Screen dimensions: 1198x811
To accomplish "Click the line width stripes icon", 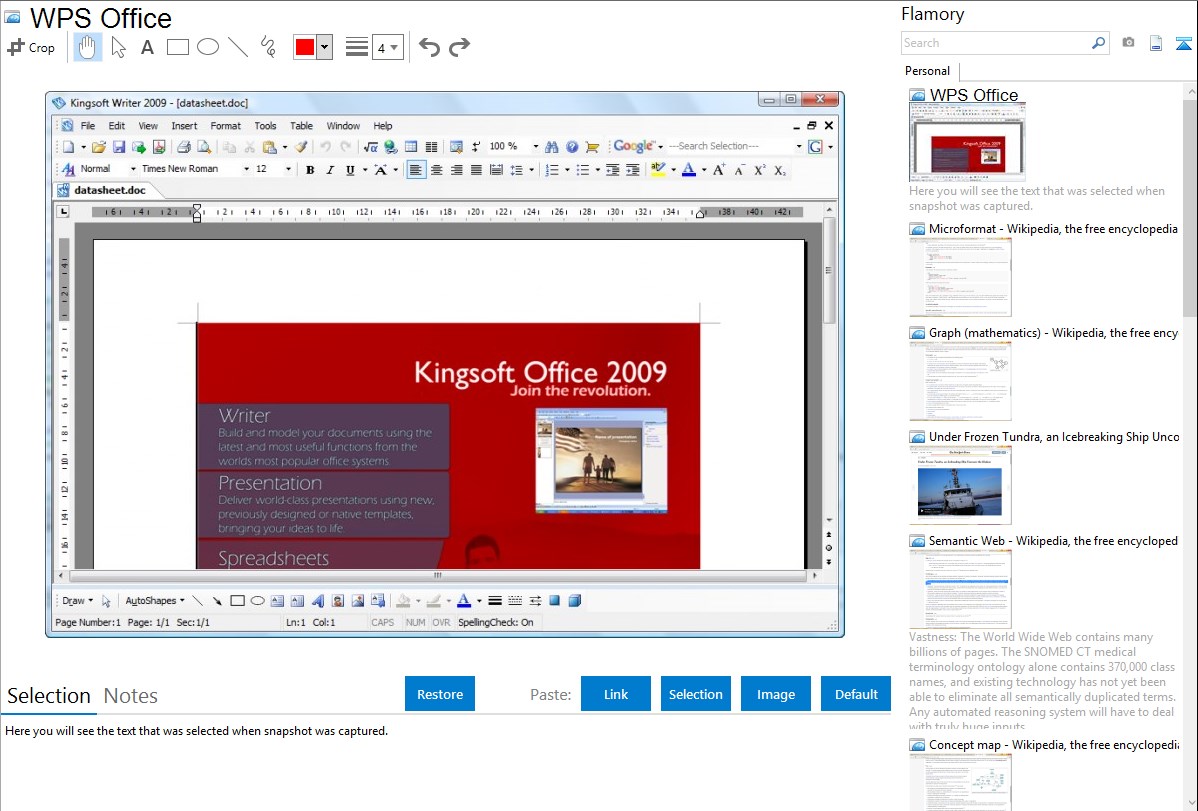I will pyautogui.click(x=357, y=47).
